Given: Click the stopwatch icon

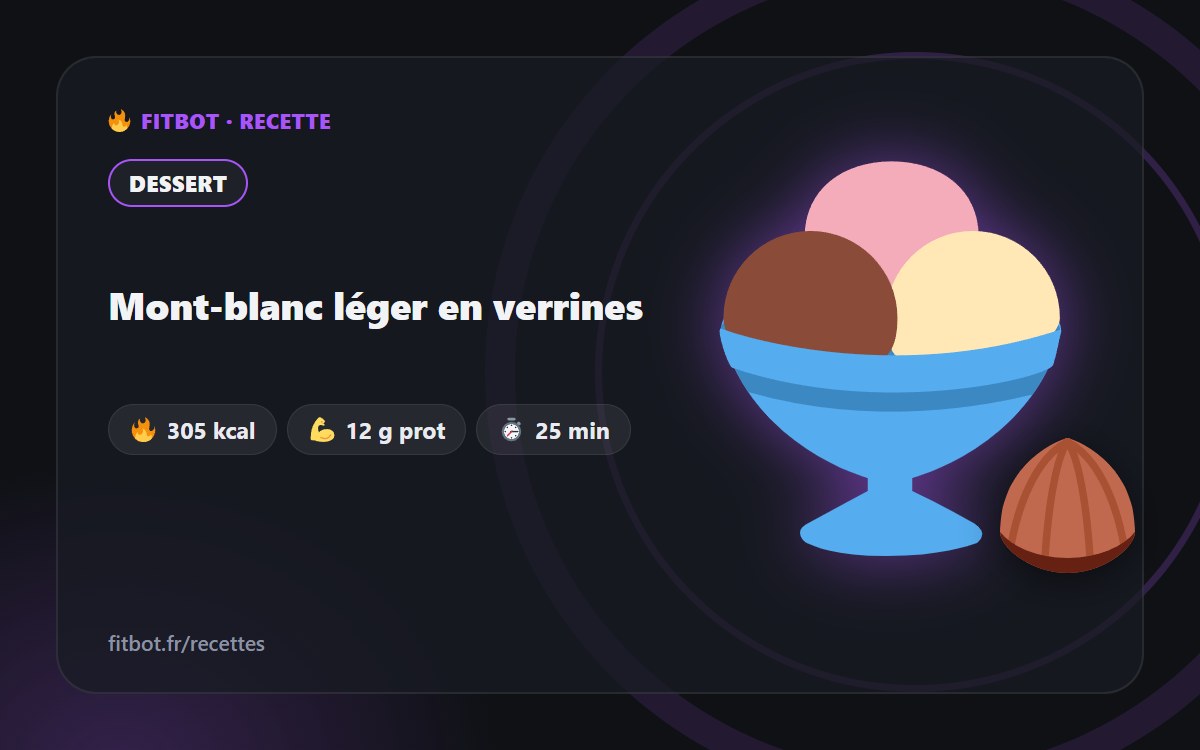Looking at the screenshot, I should tap(511, 431).
